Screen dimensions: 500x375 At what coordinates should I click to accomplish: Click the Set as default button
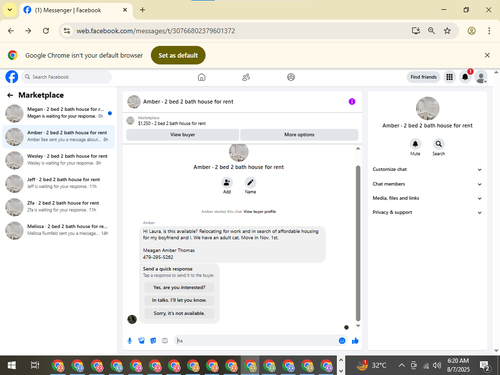point(178,55)
